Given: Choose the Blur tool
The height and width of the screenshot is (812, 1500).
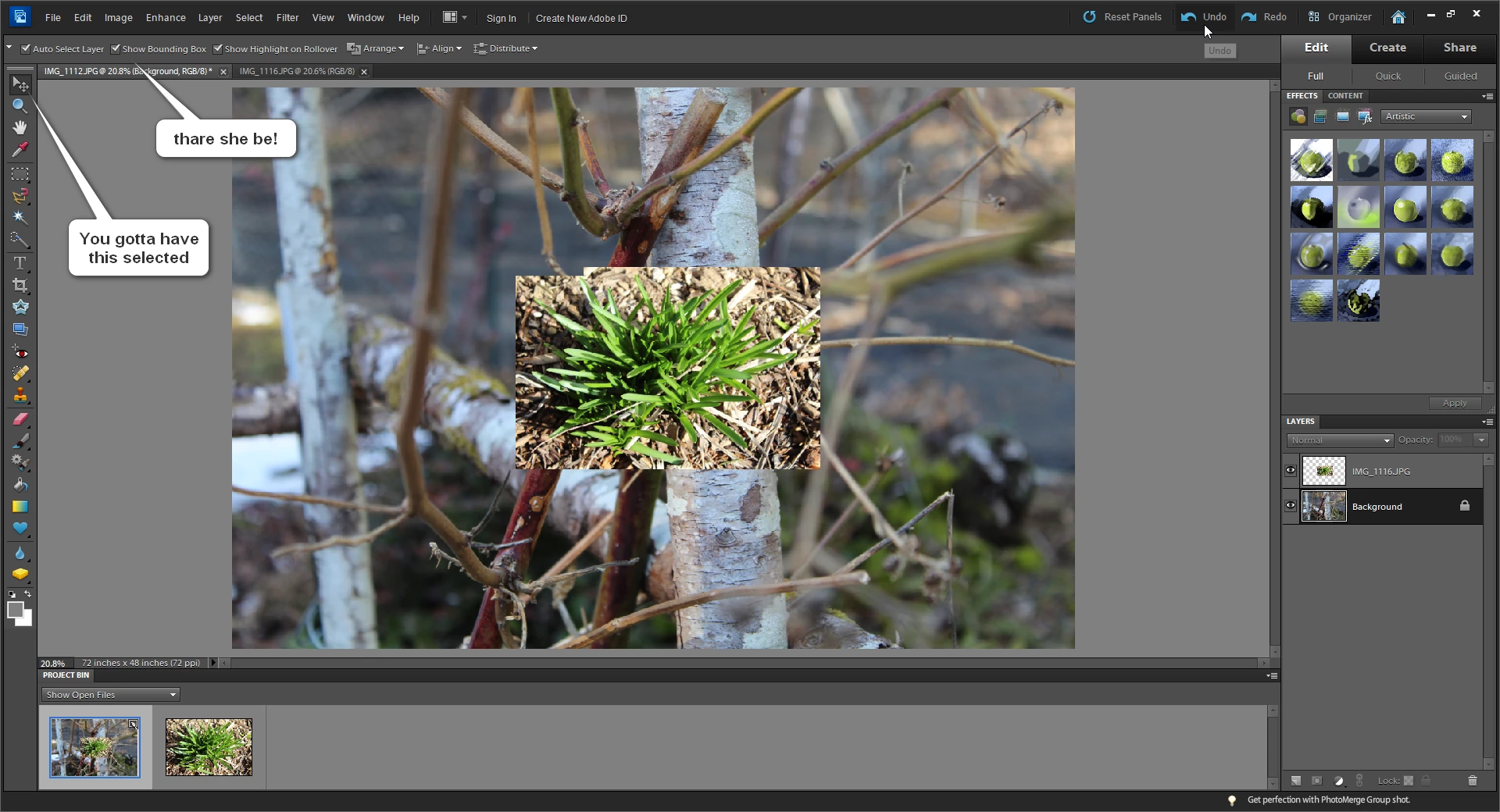Looking at the screenshot, I should (x=20, y=553).
